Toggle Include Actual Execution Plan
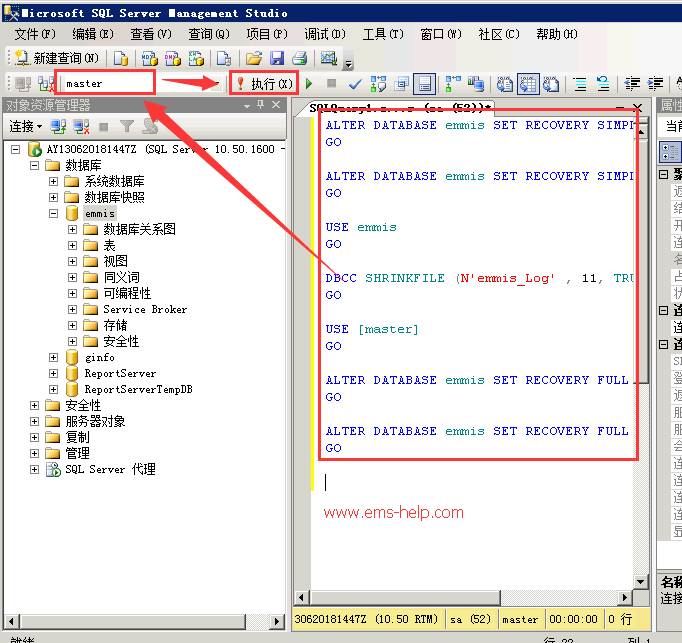 453,84
